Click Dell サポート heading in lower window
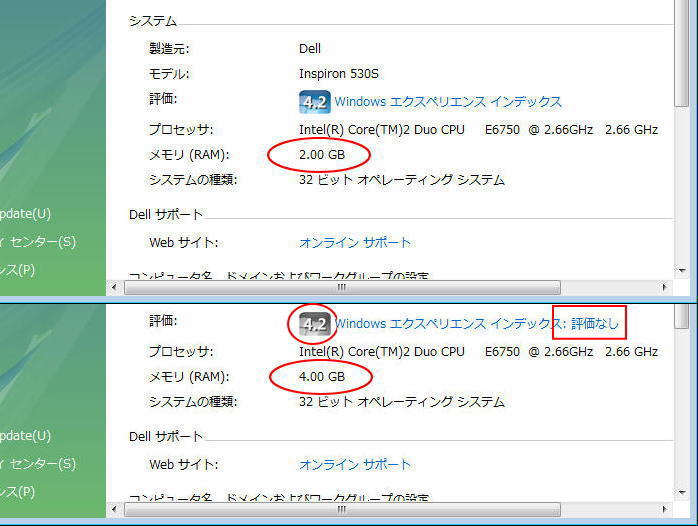698x526 pixels. (x=166, y=437)
